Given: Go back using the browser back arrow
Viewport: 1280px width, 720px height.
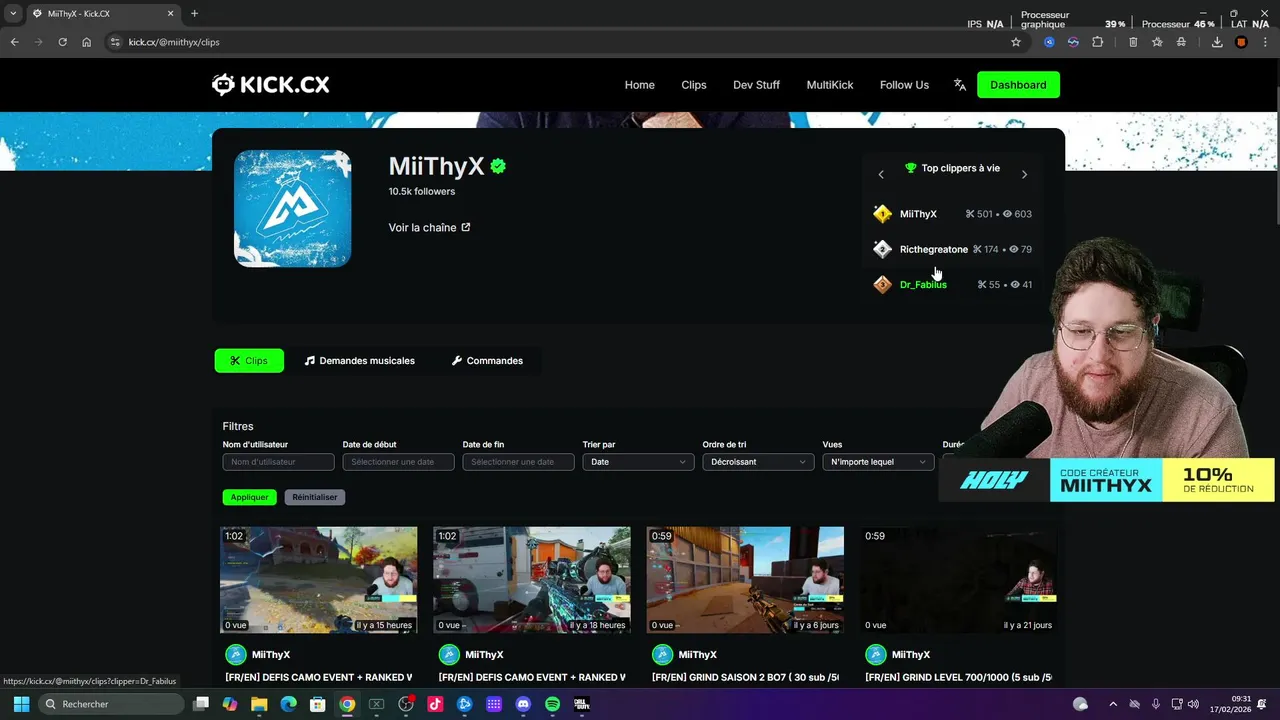Looking at the screenshot, I should point(14,42).
